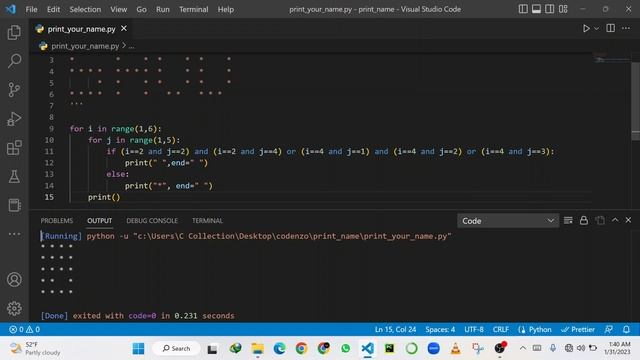Open the Accounts menu
Viewport: 640px width, 360px height.
tap(14, 280)
